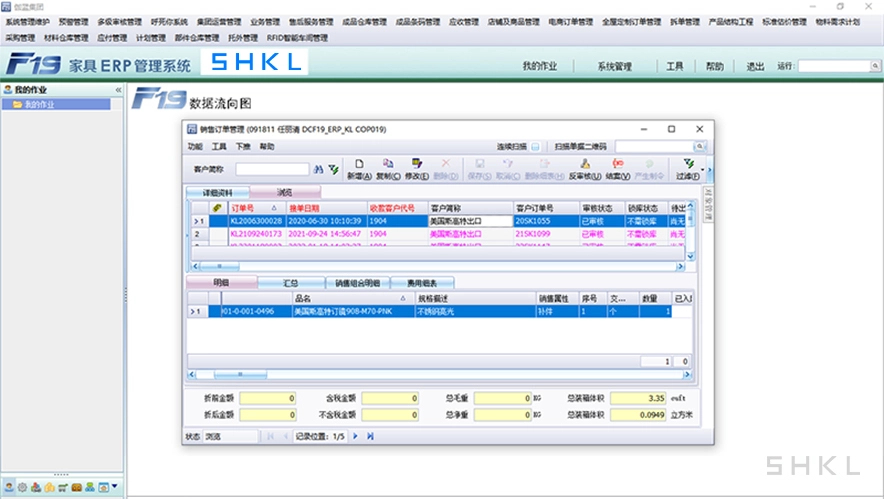
Task: Switch to the 汇总 tab
Action: [x=291, y=283]
